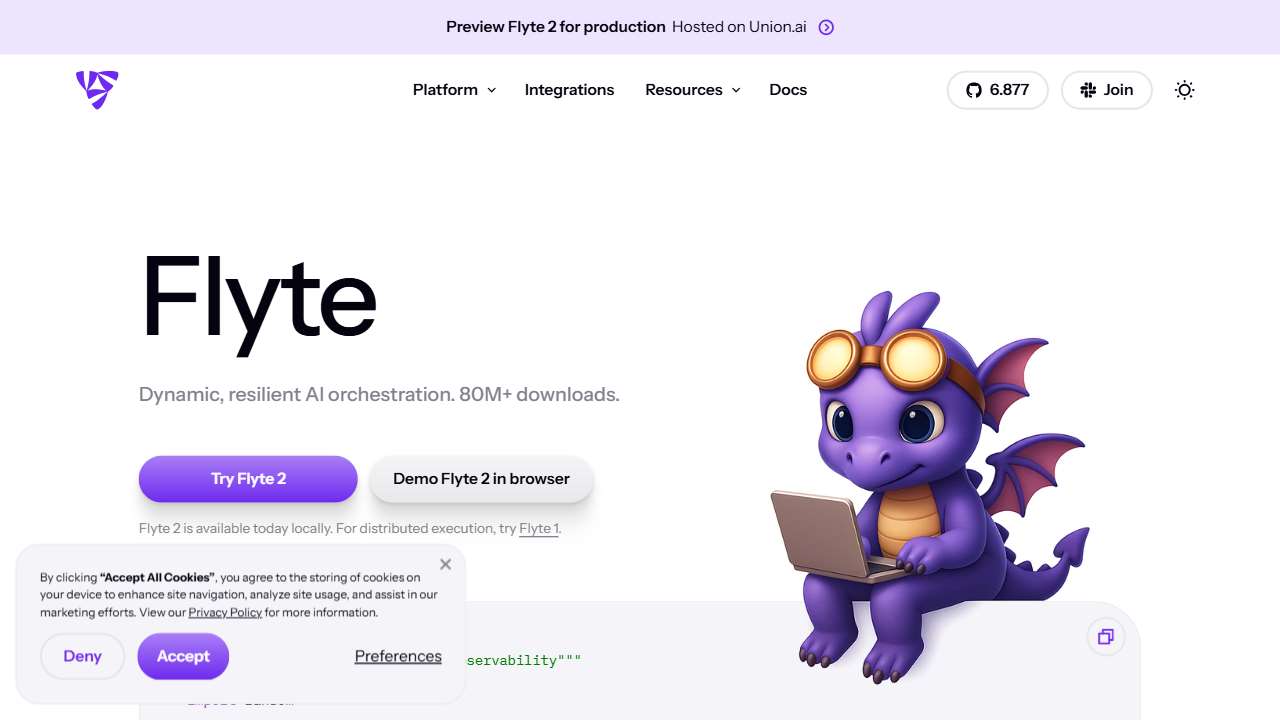Viewport: 1280px width, 720px height.
Task: Click the Flyte logo icon
Action: coord(97,90)
